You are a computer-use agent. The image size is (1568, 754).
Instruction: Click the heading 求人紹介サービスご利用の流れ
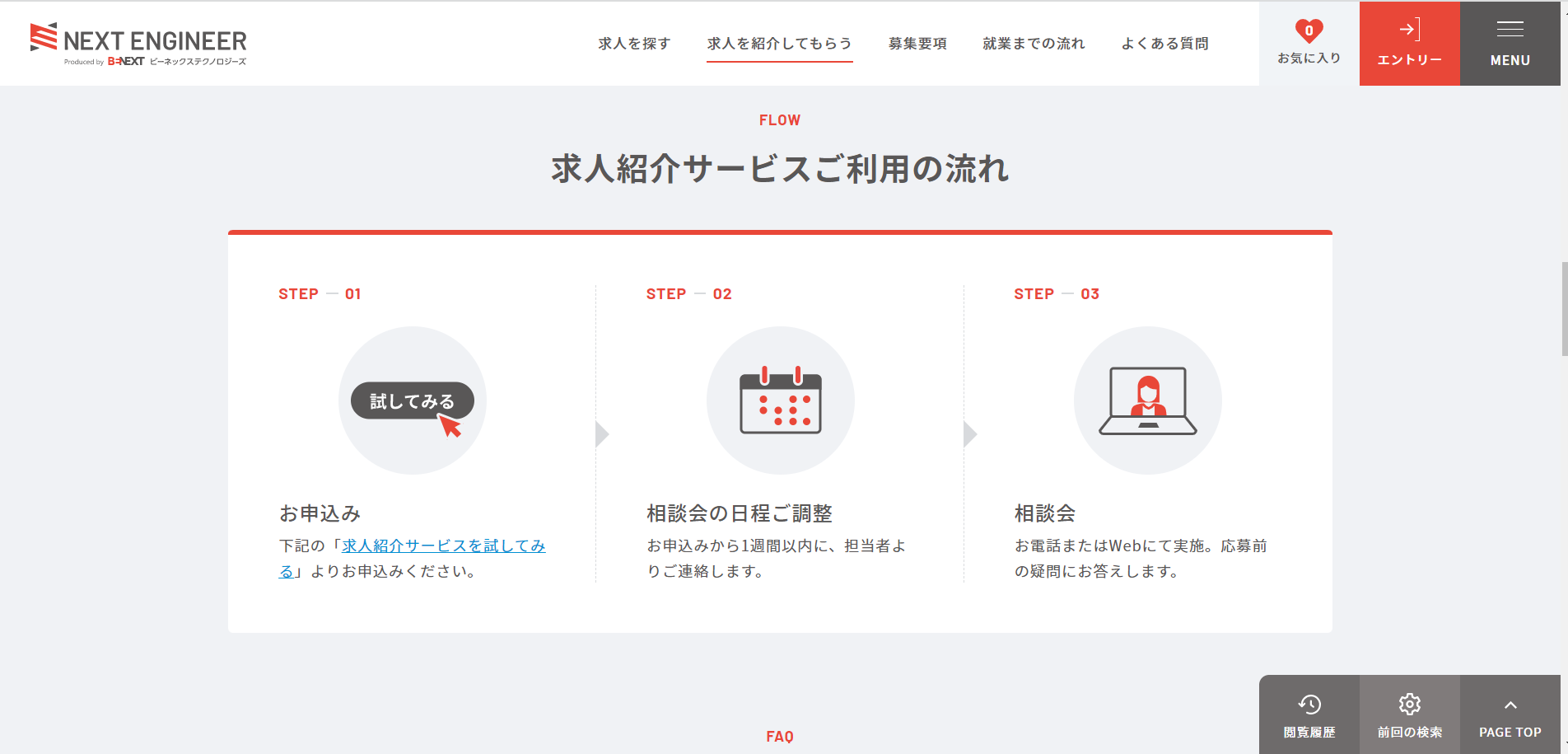coord(780,169)
